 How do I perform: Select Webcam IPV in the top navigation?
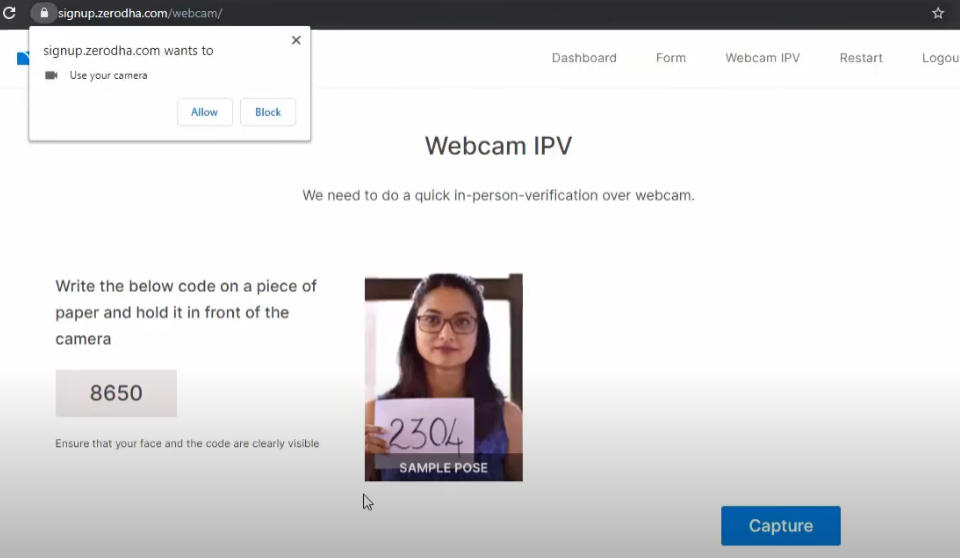(x=762, y=58)
